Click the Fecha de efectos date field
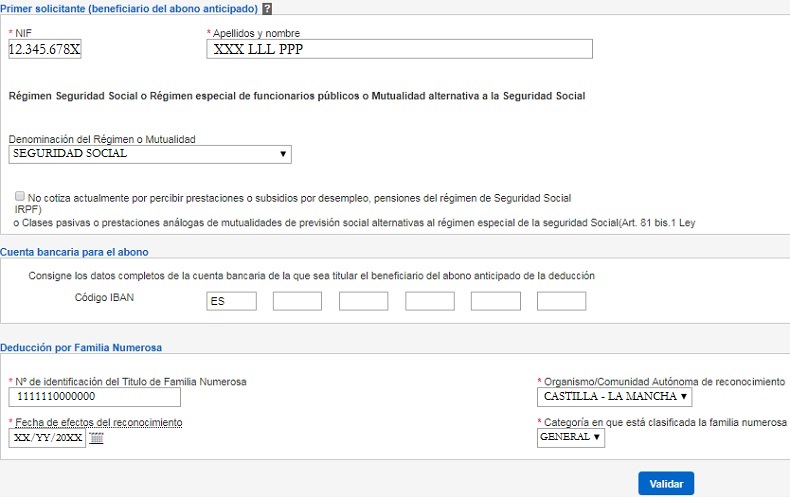Image resolution: width=790 pixels, height=498 pixels. (x=47, y=438)
